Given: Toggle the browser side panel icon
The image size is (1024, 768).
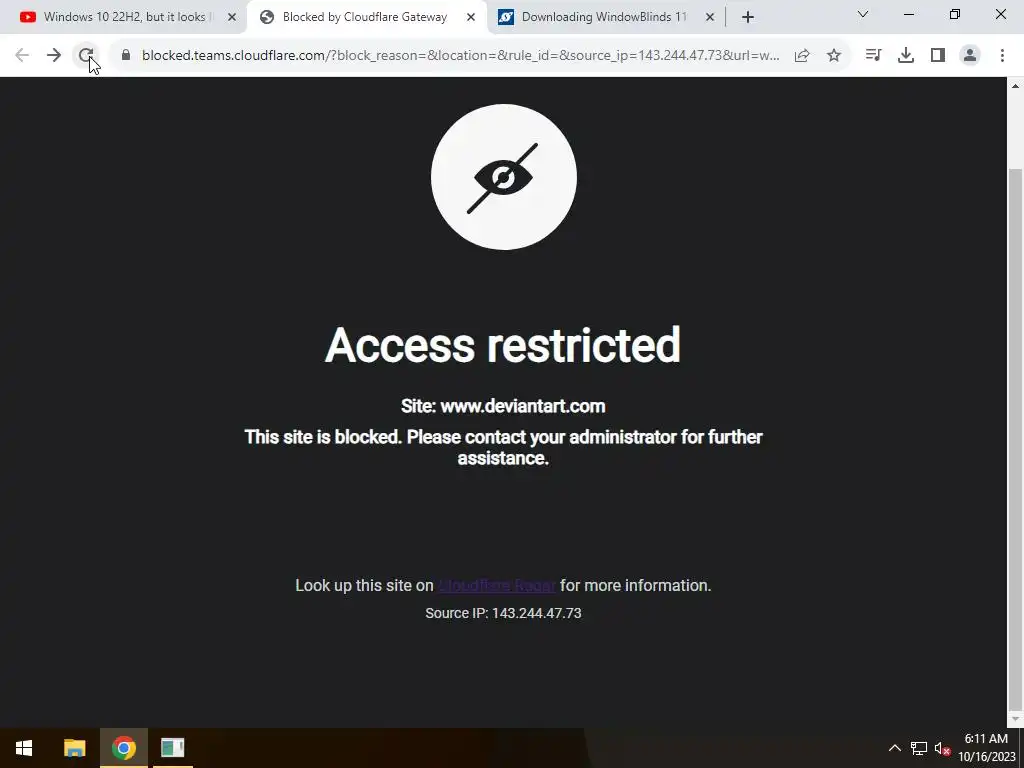Looking at the screenshot, I should 938,56.
